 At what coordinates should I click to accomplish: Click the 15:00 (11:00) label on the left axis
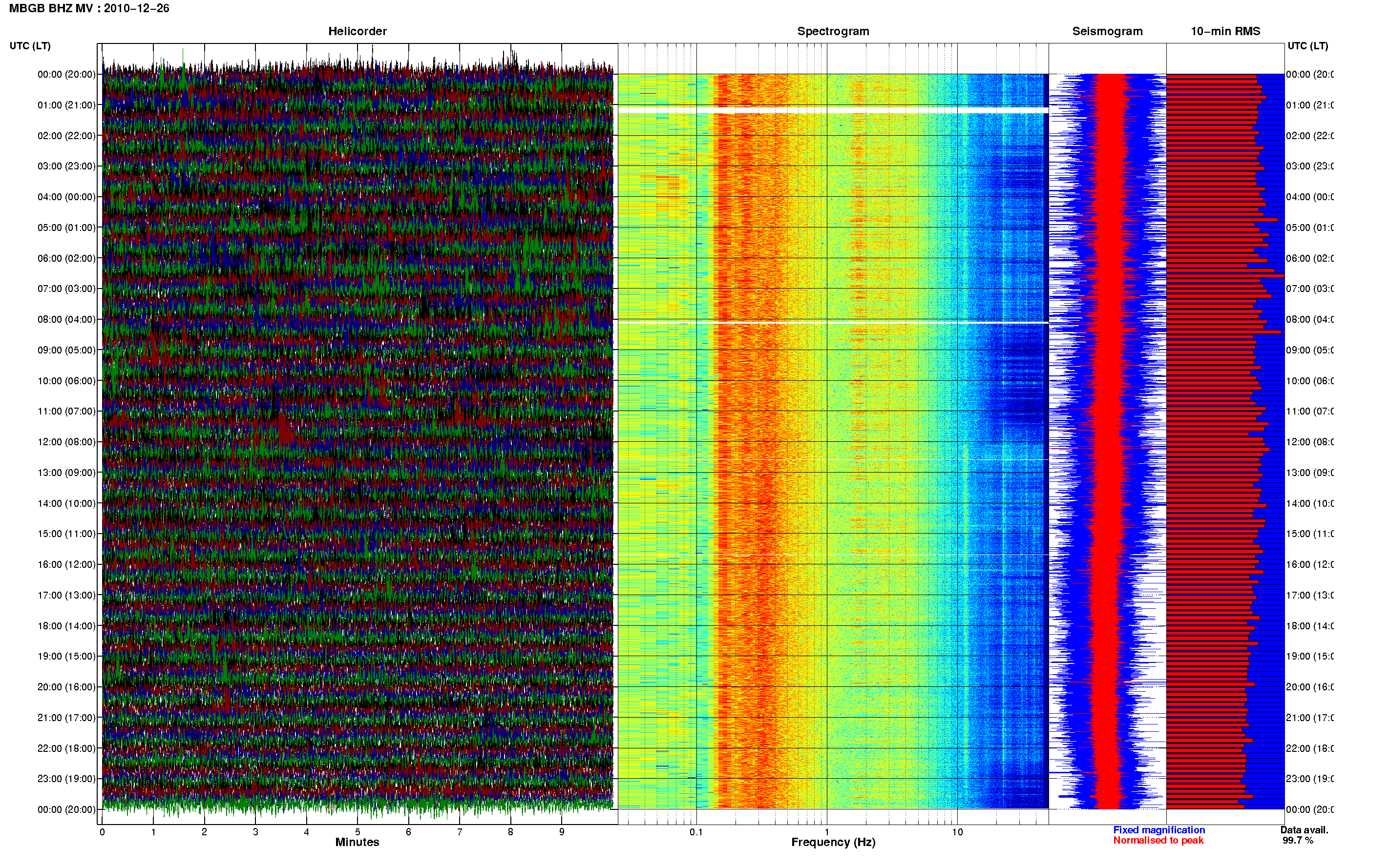tap(66, 533)
